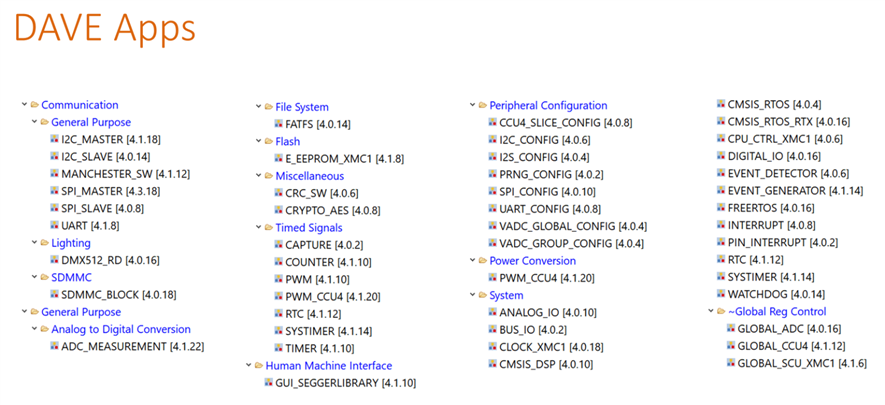Select BUS_IO [4.0.2] entry text
Image resolution: width=885 pixels, height=405 pixels.
coord(532,329)
